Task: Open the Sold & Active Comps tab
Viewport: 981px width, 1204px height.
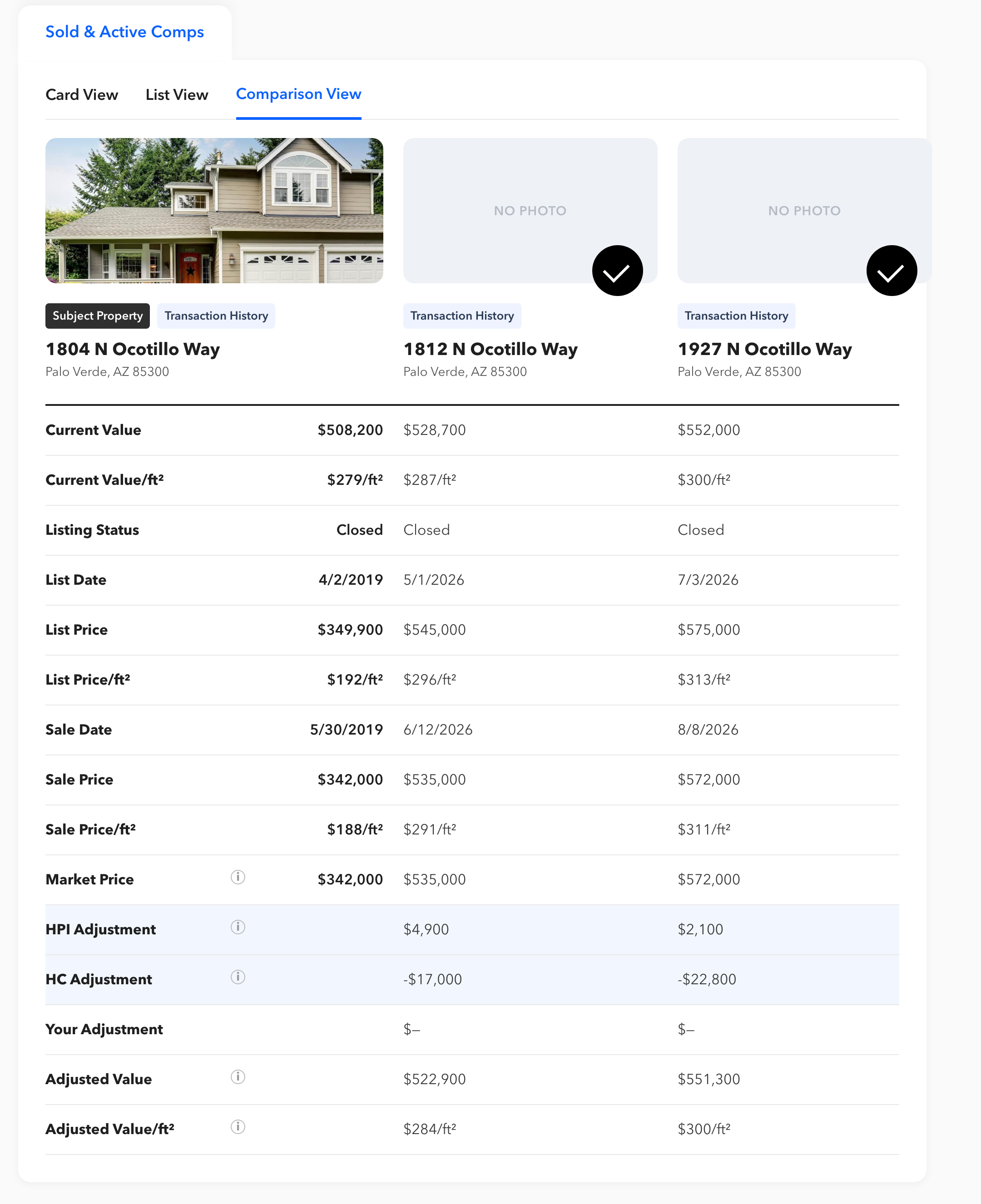Action: click(125, 32)
